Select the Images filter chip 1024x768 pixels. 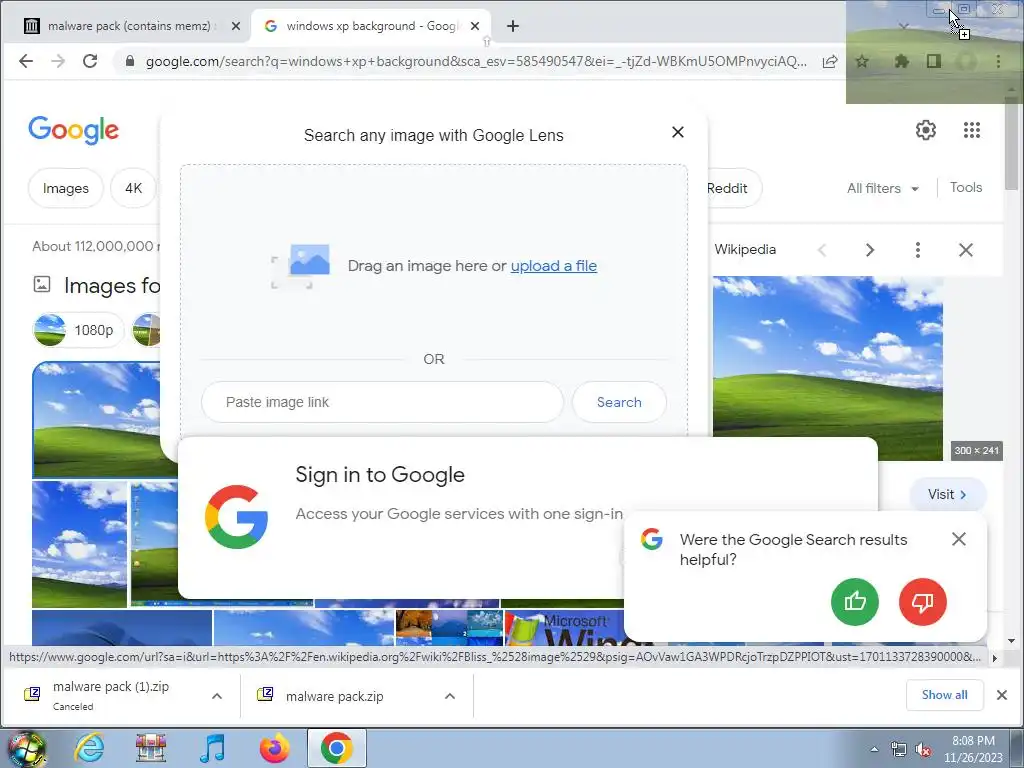pyautogui.click(x=65, y=188)
